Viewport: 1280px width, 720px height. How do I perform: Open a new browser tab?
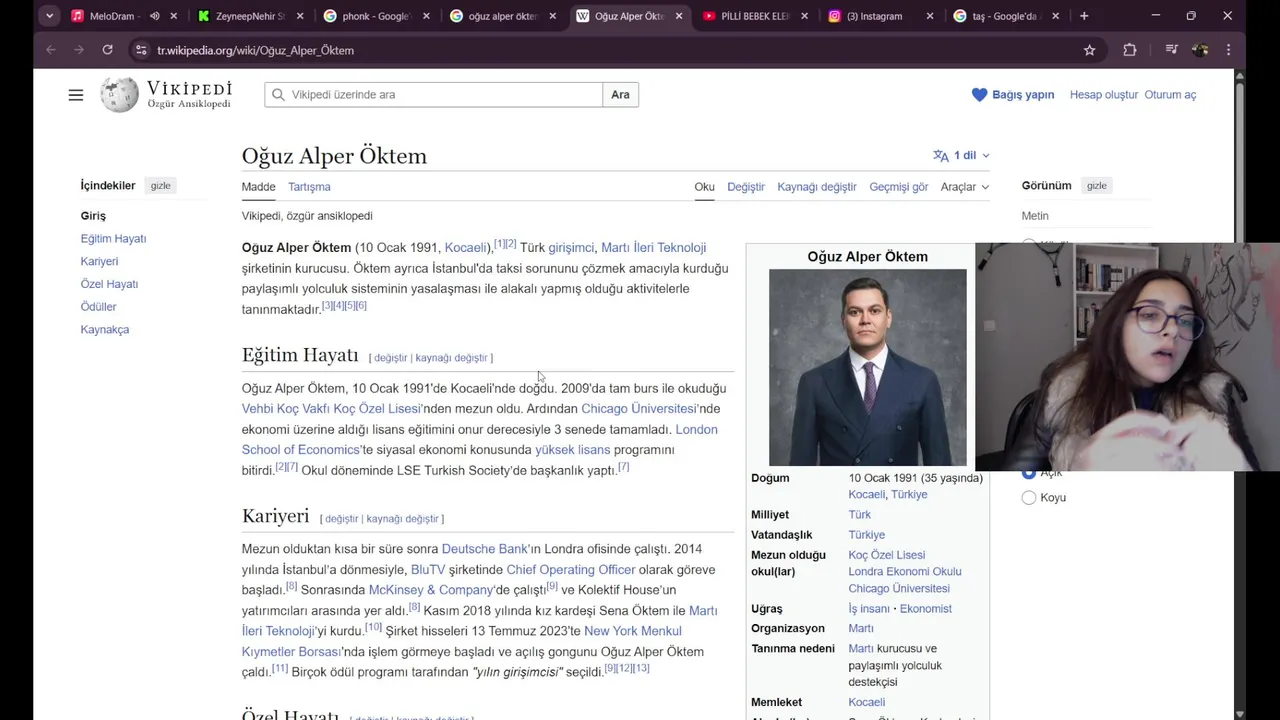point(1084,16)
